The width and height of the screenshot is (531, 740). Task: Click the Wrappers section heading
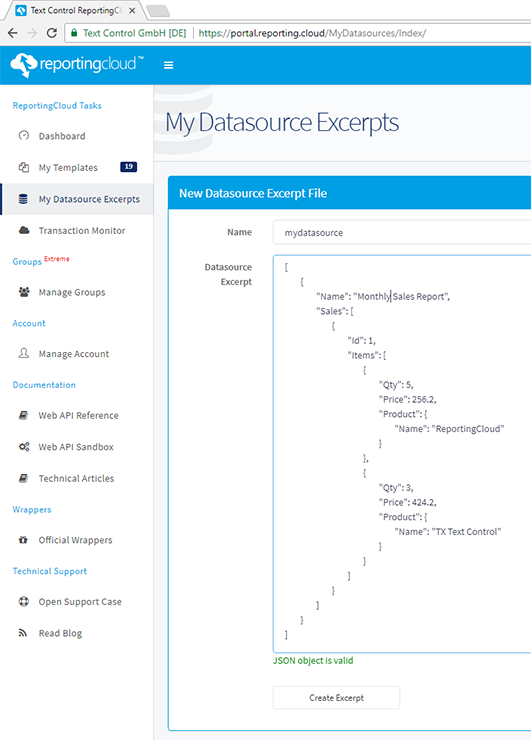(32, 510)
